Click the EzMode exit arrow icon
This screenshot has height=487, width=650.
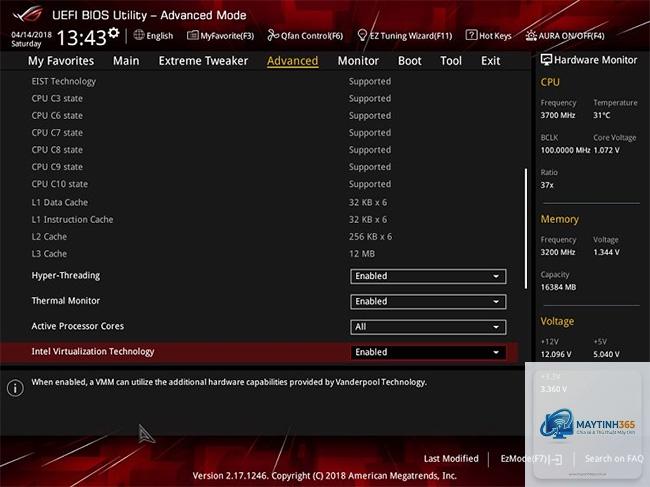tap(557, 459)
